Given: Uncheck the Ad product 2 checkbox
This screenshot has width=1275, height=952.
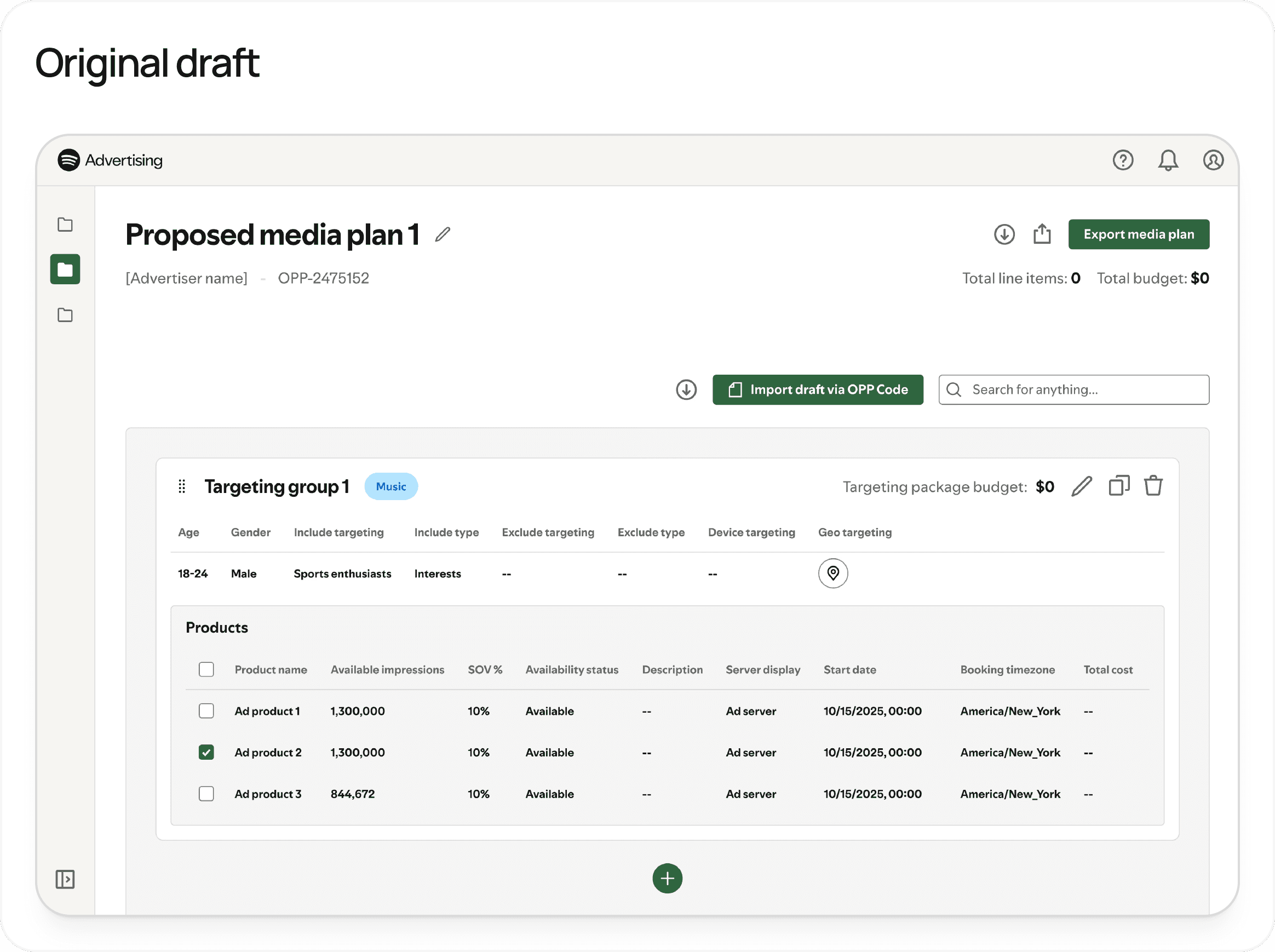Looking at the screenshot, I should click(x=206, y=752).
